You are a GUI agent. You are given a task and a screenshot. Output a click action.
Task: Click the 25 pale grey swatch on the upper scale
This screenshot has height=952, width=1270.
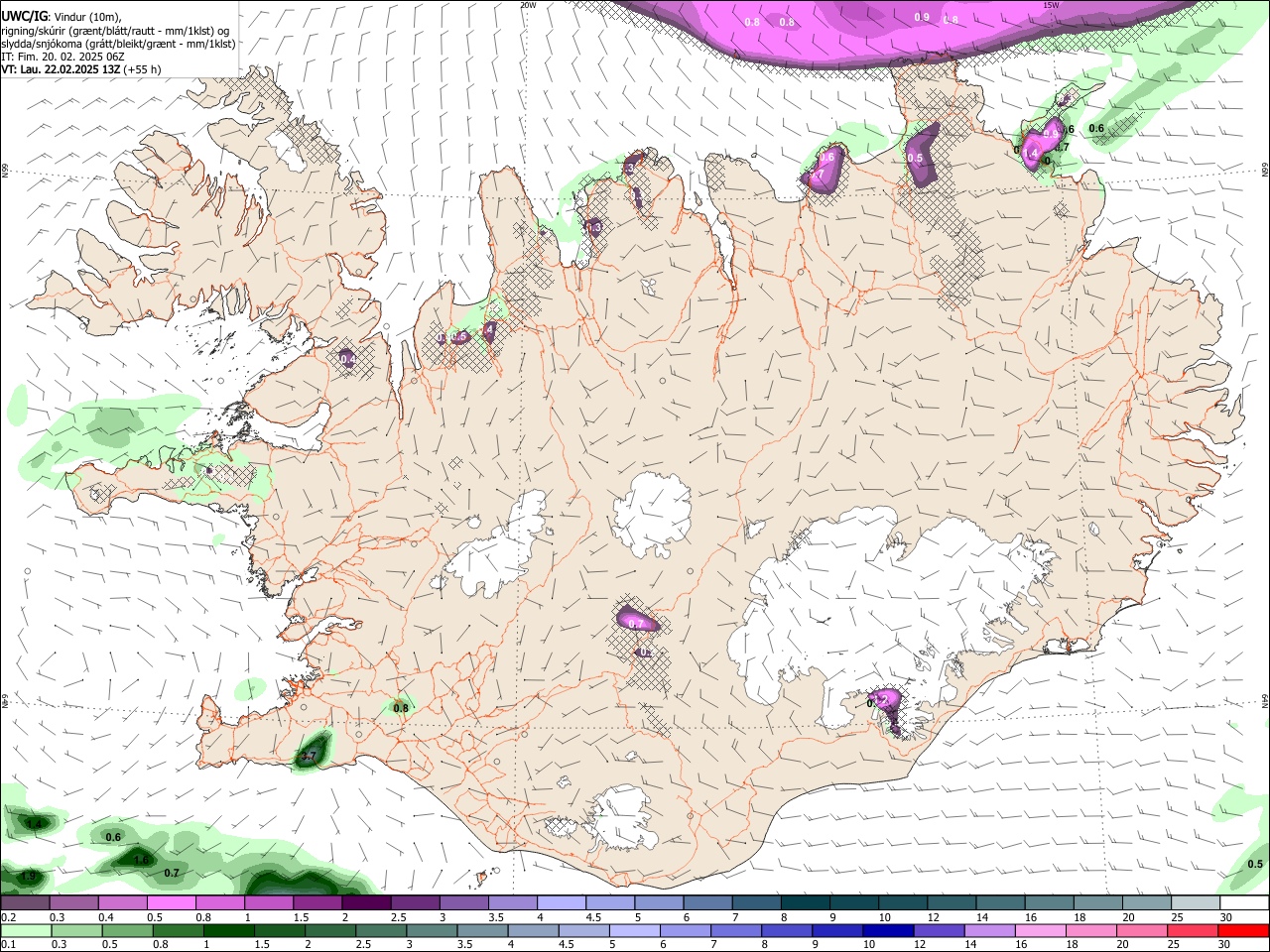pyautogui.click(x=1195, y=903)
